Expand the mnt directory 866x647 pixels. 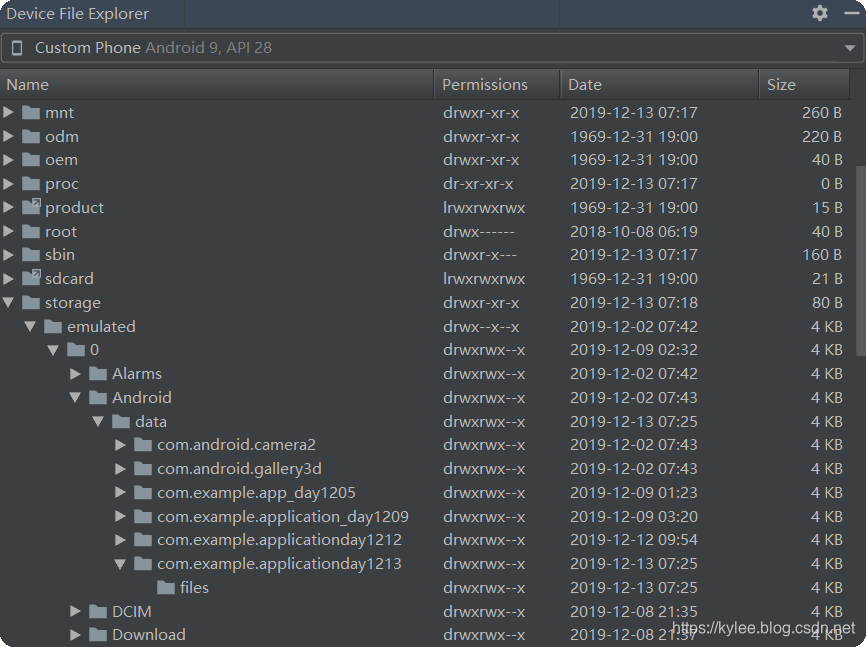(x=9, y=112)
